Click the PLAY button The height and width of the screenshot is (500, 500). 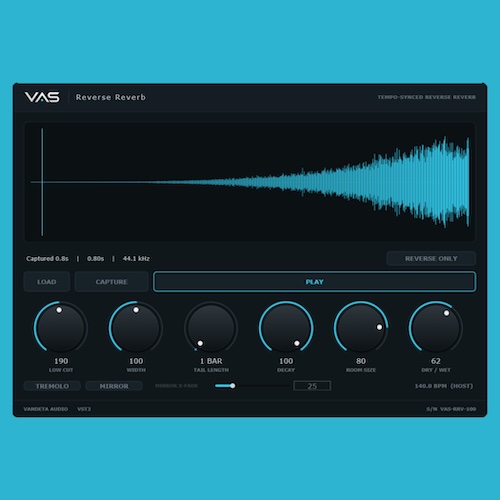(314, 282)
